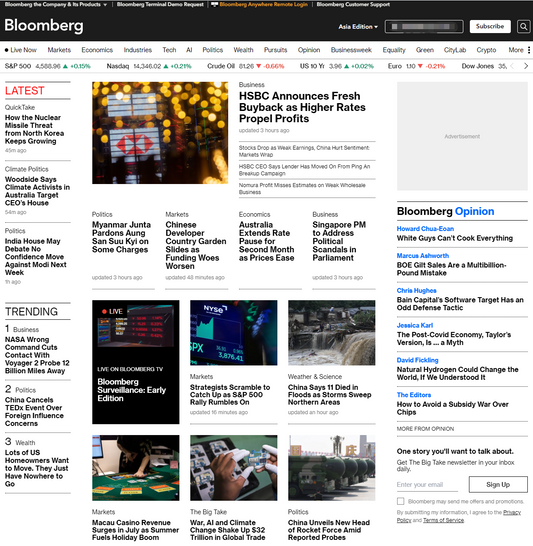Go to the CityLab section

point(455,50)
